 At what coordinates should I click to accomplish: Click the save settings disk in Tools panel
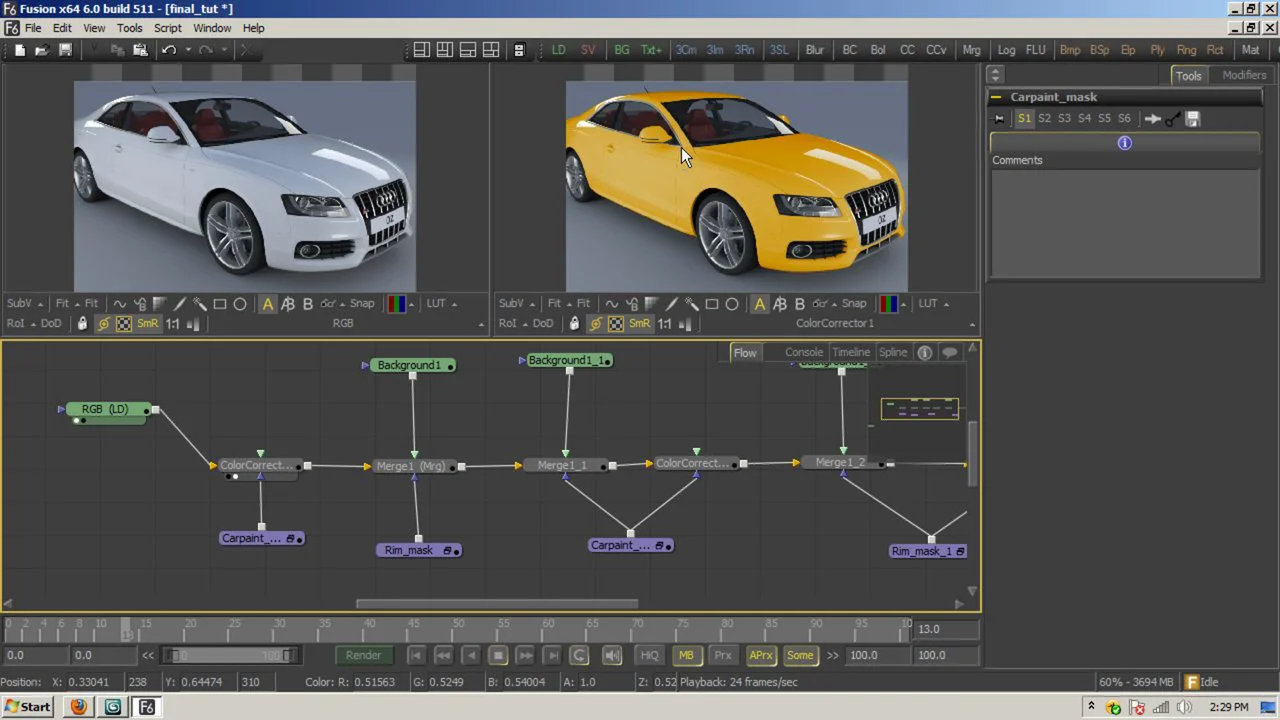point(1193,118)
